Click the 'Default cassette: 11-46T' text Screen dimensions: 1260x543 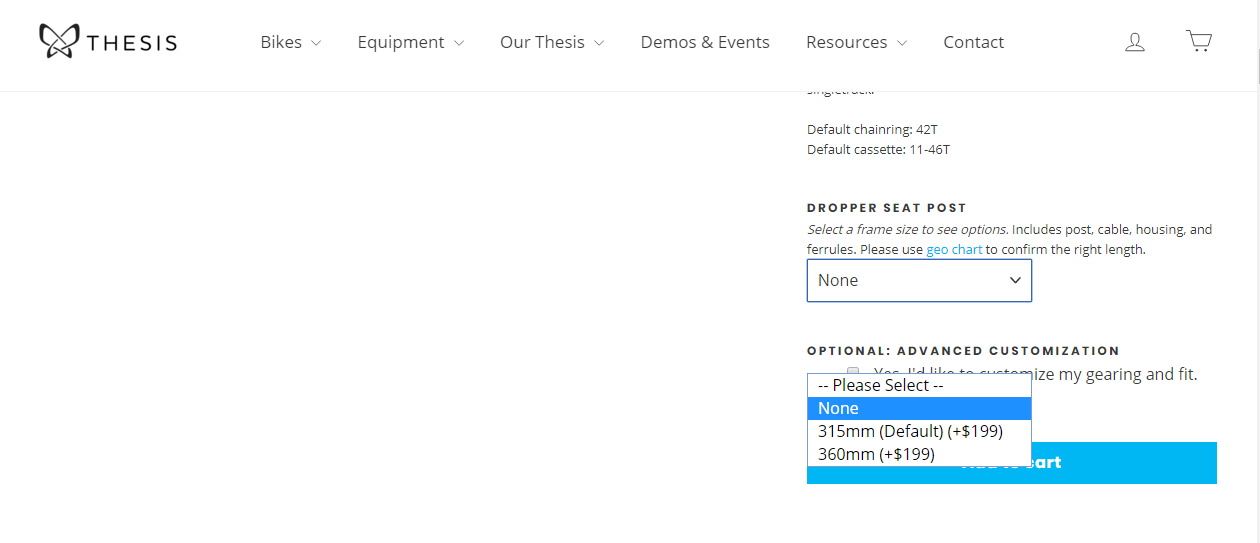pyautogui.click(x=878, y=150)
